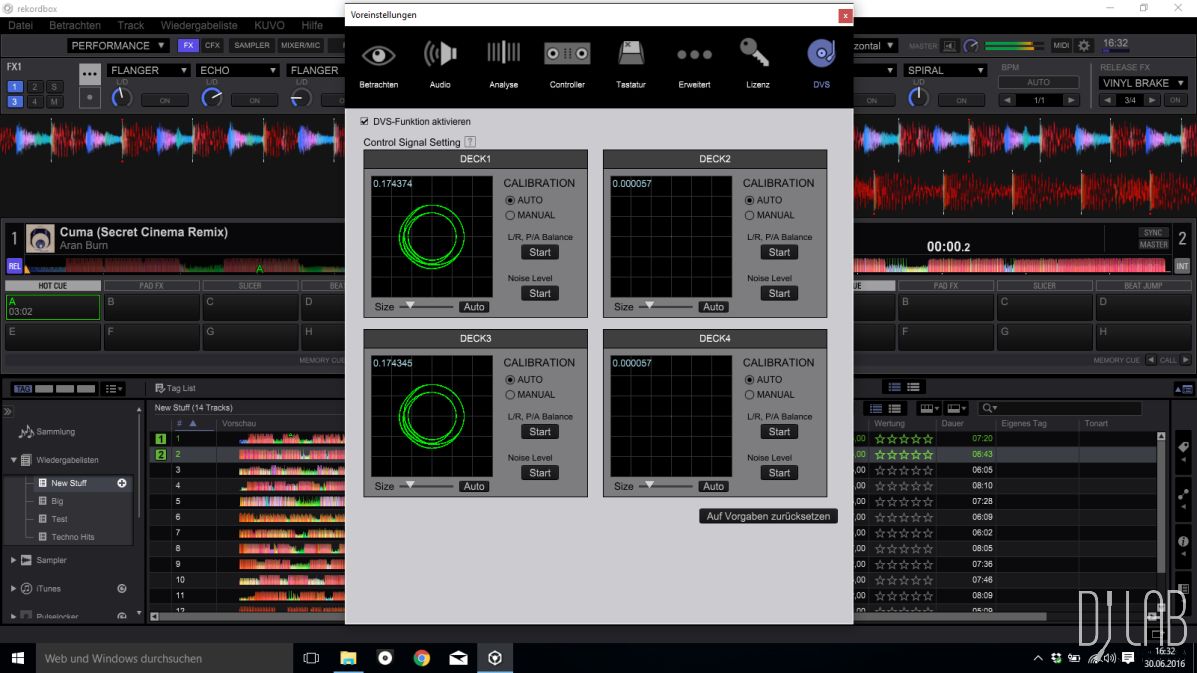This screenshot has height=673, width=1197.
Task: Click the Control Signal Setting help icon
Action: tap(470, 143)
